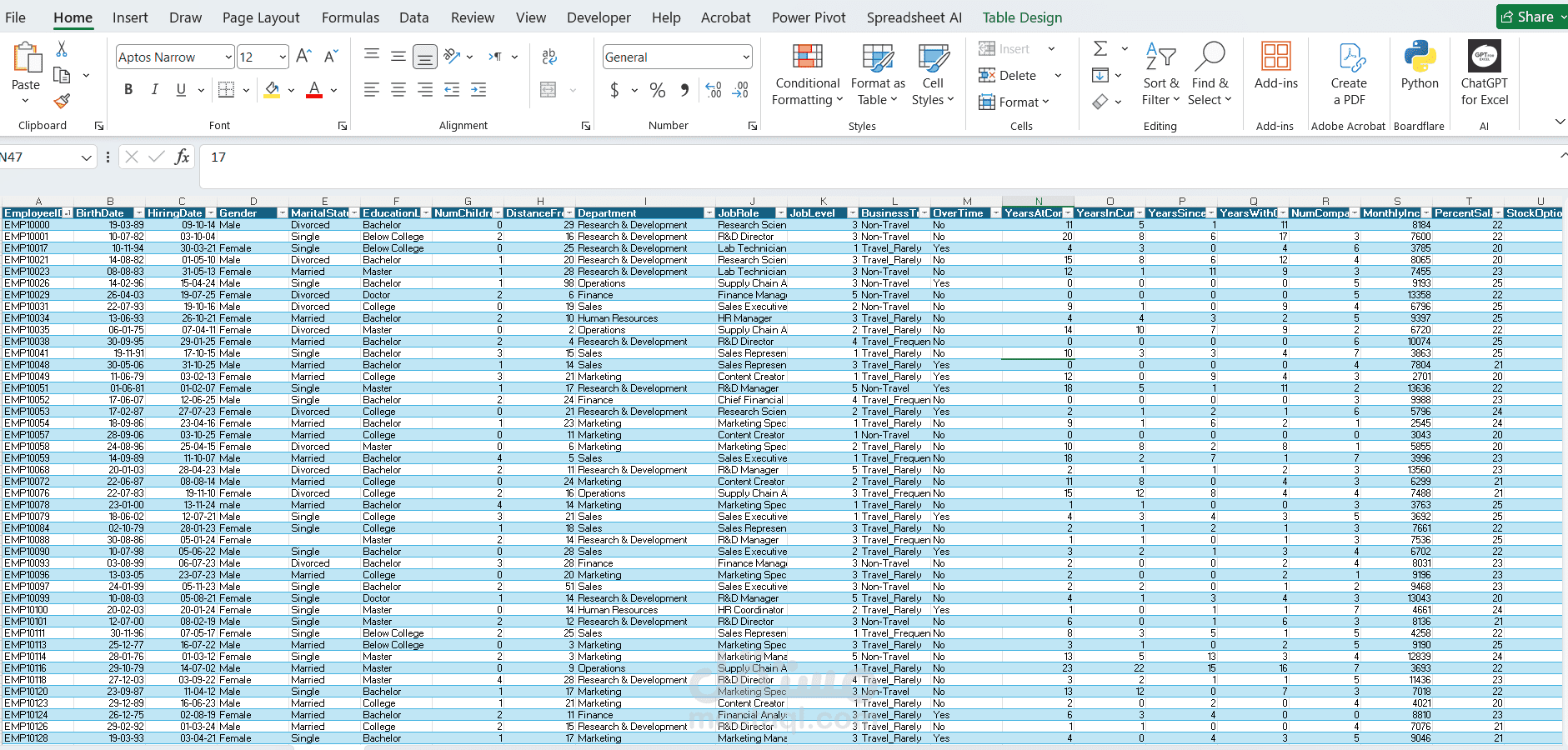Open ChatGPT for Excel
Viewport: 1568px width, 750px height.
coord(1485,75)
